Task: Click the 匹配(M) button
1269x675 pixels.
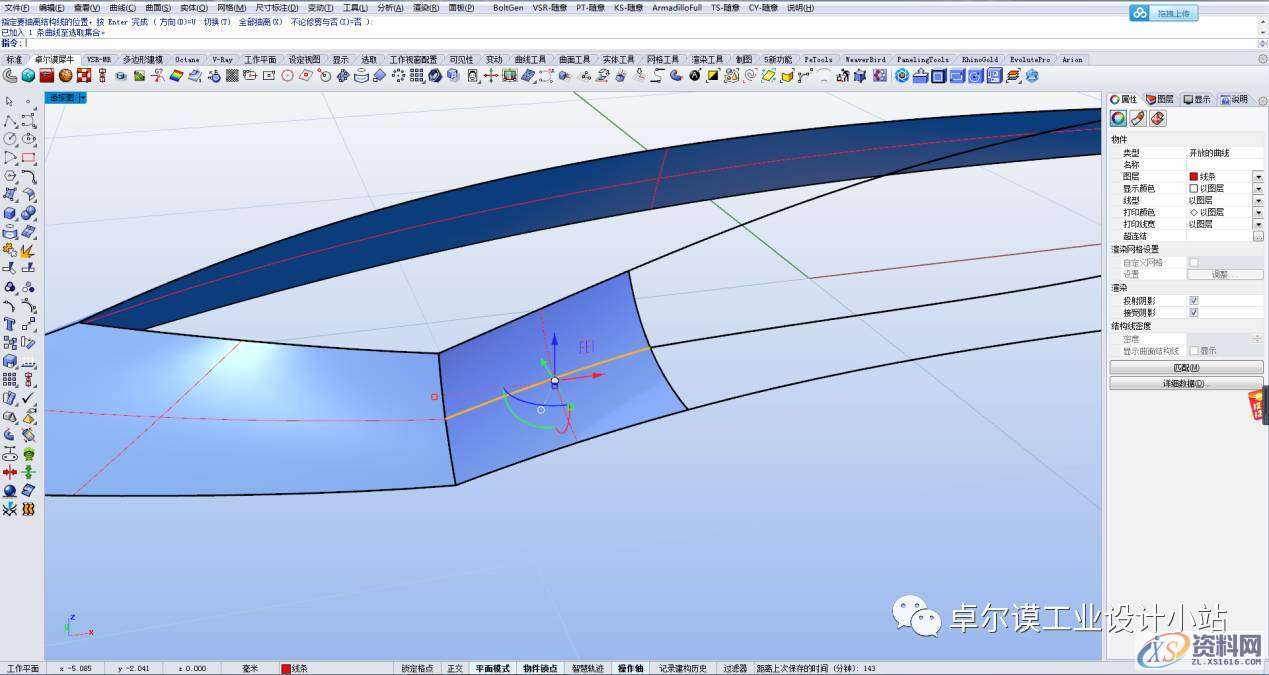Action: click(x=1186, y=368)
